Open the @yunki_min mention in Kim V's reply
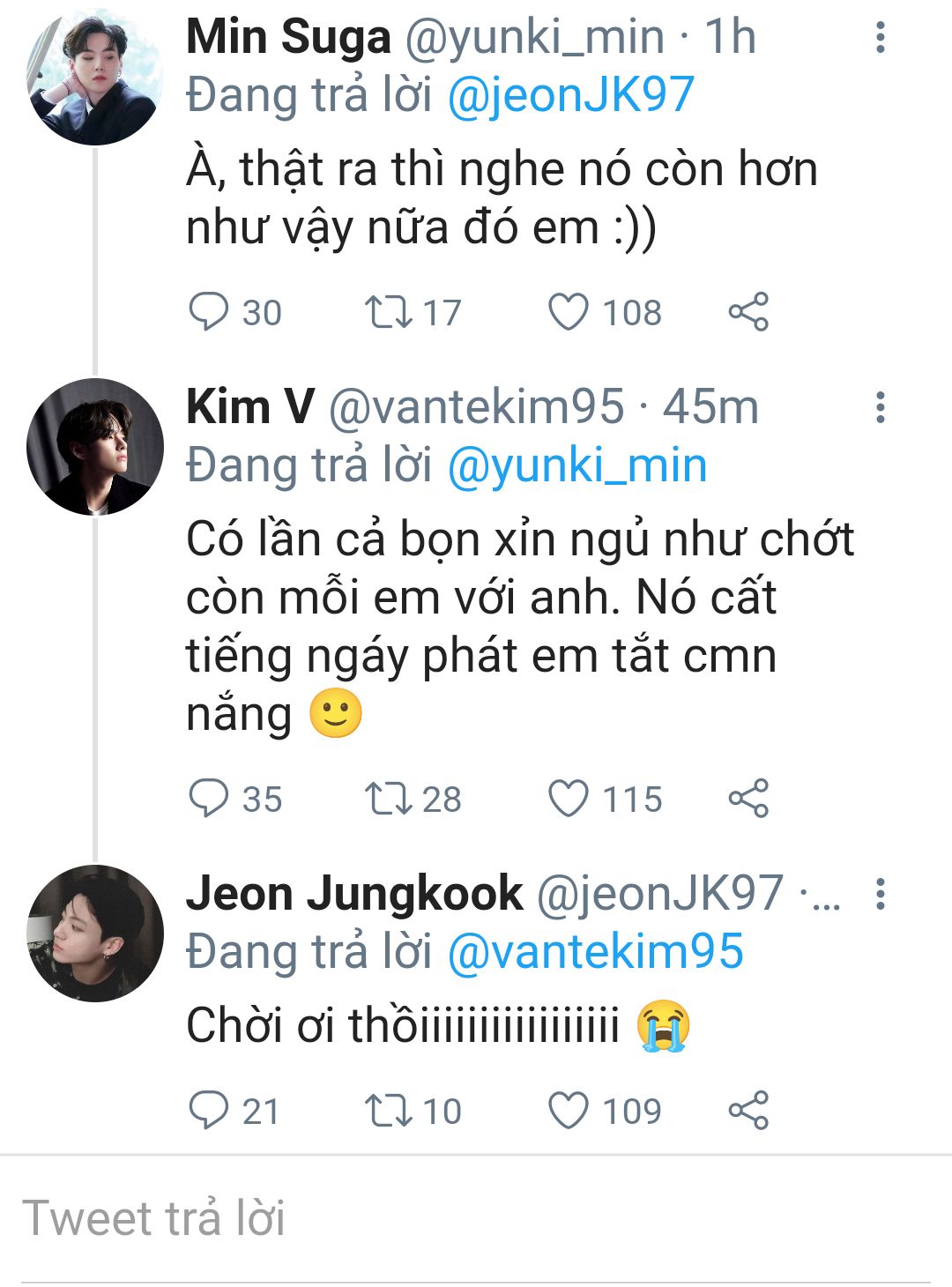 point(577,465)
